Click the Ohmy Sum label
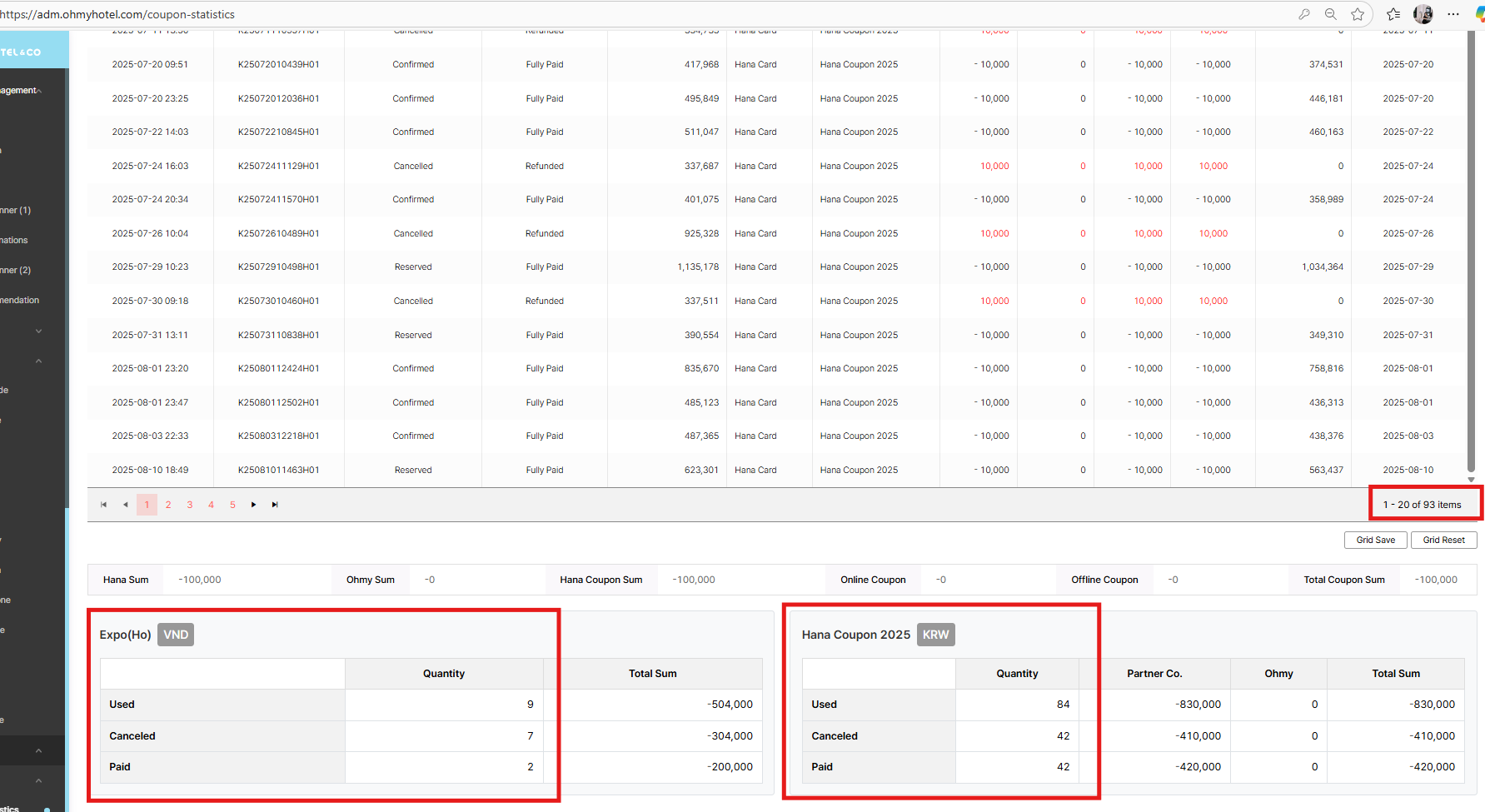The width and height of the screenshot is (1485, 812). tap(371, 580)
